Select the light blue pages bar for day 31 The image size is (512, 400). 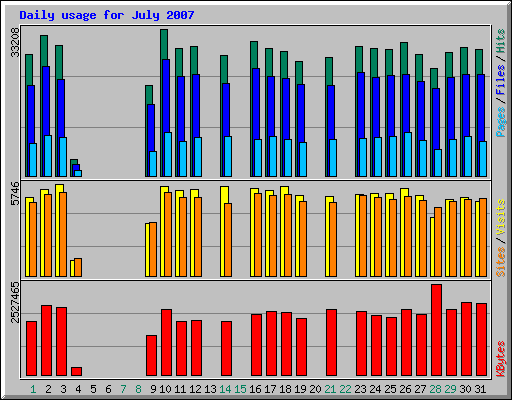click(483, 159)
